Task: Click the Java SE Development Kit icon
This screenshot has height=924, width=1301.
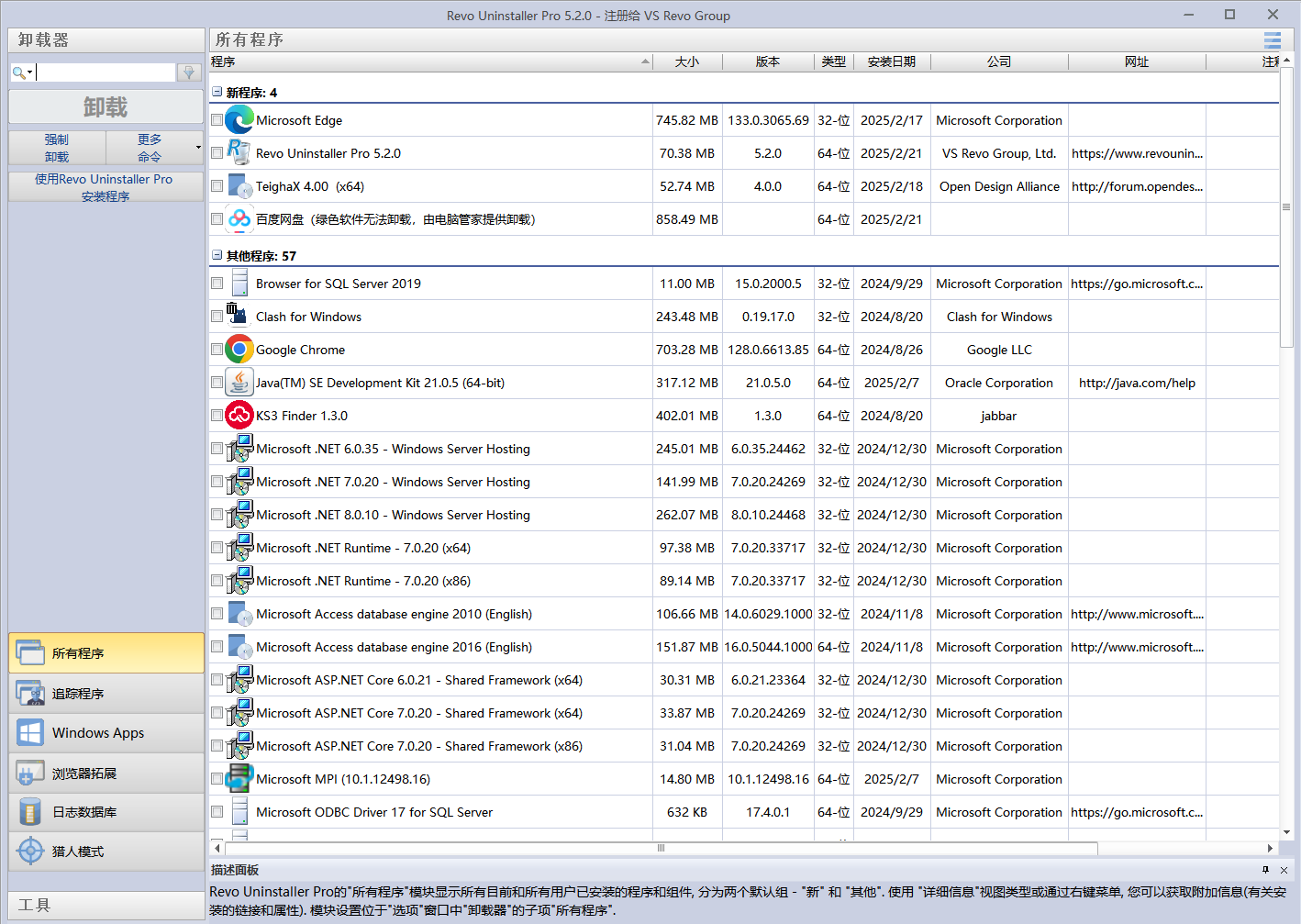Action: coord(239,383)
